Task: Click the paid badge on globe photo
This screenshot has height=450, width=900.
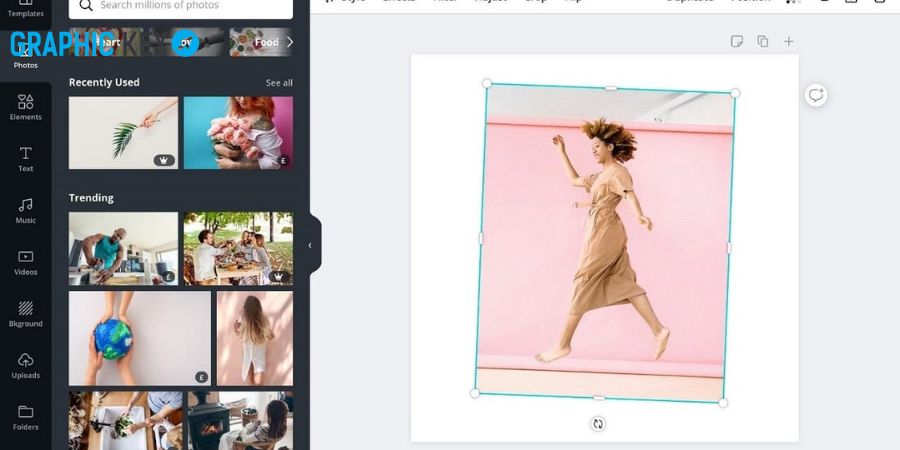Action: tap(201, 377)
